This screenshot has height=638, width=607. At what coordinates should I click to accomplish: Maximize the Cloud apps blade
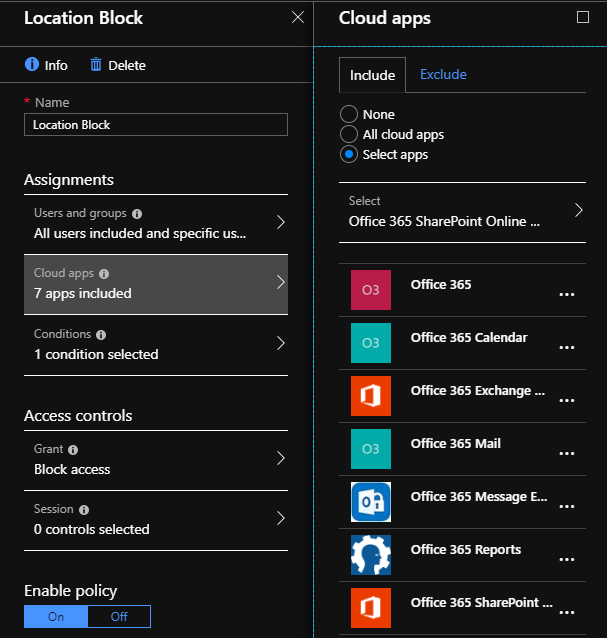583,17
